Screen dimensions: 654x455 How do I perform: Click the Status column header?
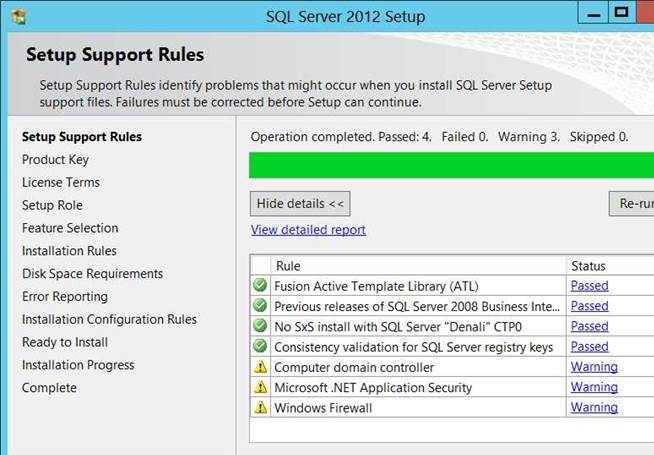[x=610, y=266]
